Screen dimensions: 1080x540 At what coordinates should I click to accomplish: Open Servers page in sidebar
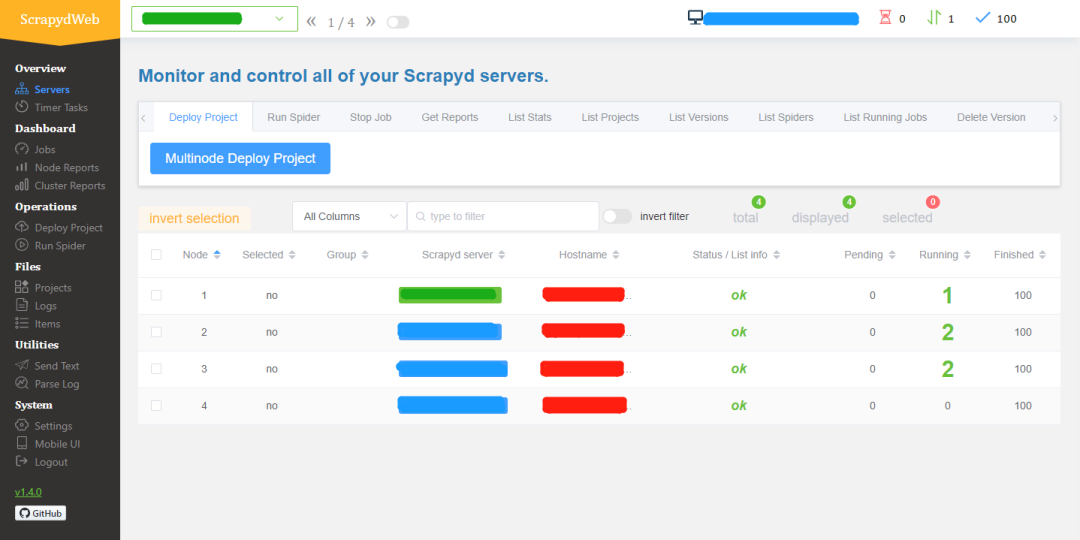pos(42,90)
